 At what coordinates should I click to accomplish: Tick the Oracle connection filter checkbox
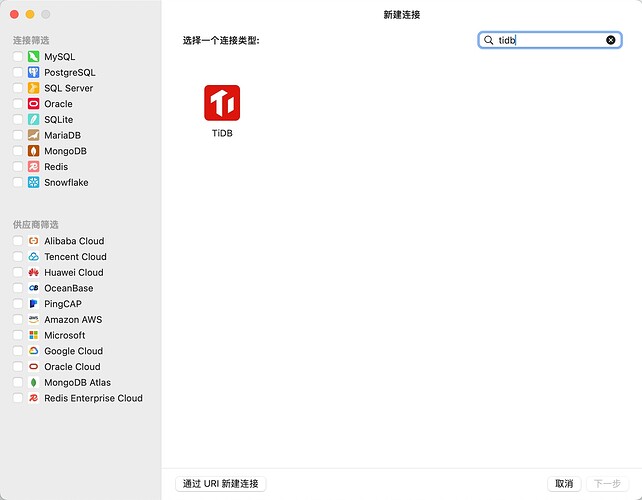(x=18, y=104)
